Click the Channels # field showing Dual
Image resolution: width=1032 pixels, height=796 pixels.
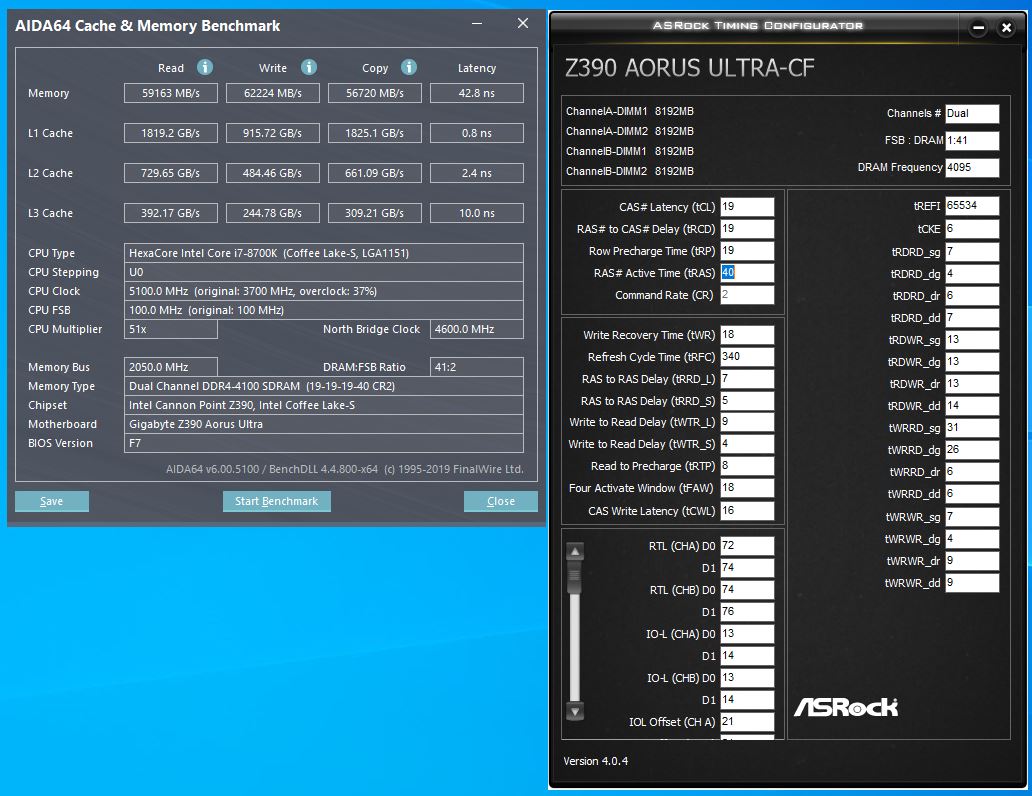pyautogui.click(x=972, y=113)
